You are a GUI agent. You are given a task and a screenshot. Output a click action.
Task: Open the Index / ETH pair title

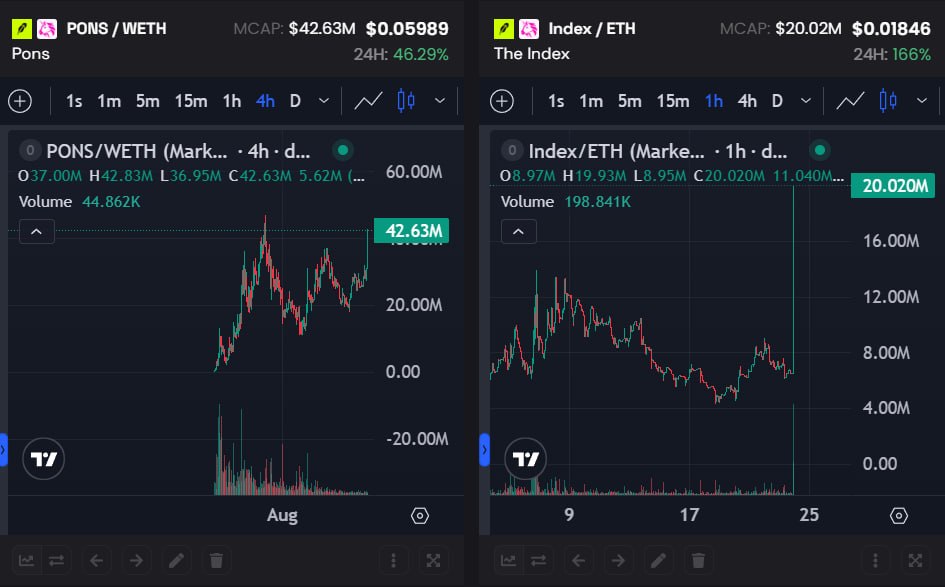591,28
